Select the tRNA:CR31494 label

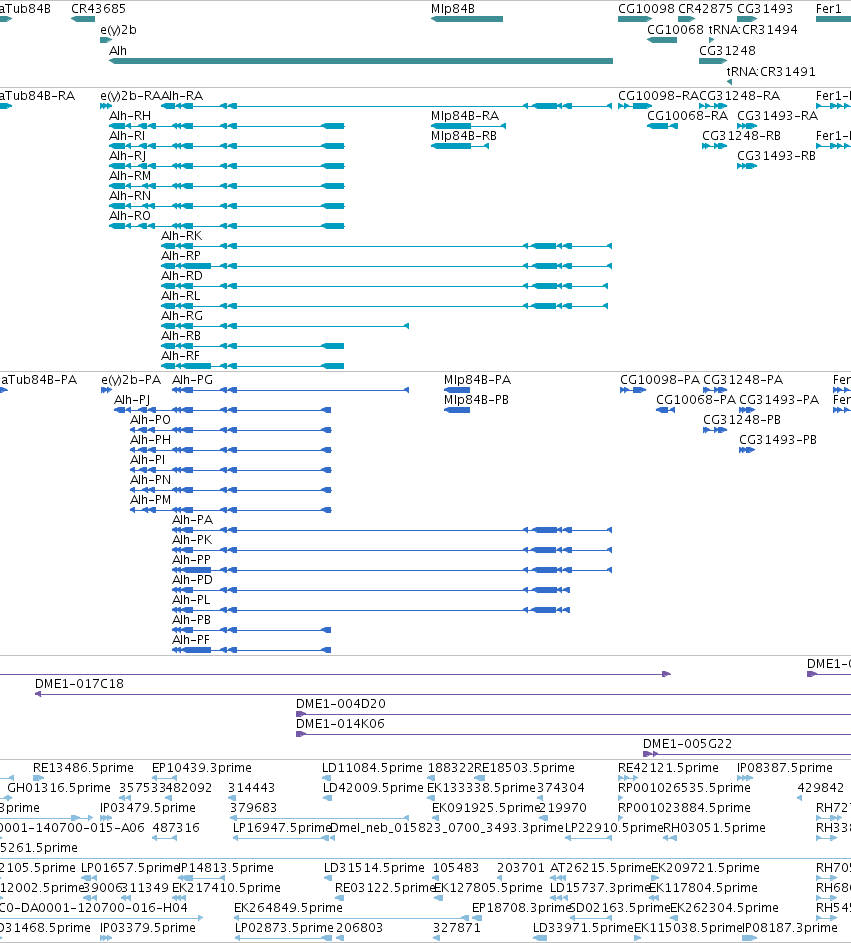tap(753, 29)
